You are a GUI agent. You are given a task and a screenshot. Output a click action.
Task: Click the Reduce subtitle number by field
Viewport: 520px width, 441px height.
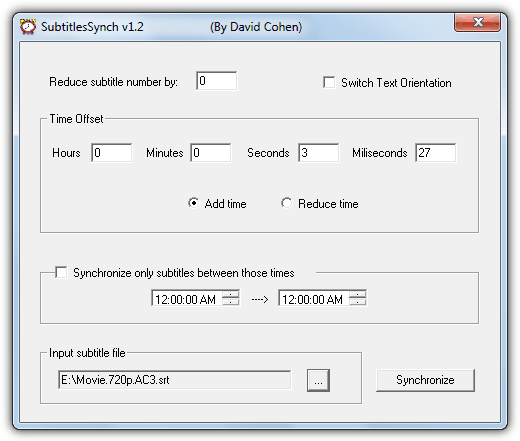click(217, 81)
